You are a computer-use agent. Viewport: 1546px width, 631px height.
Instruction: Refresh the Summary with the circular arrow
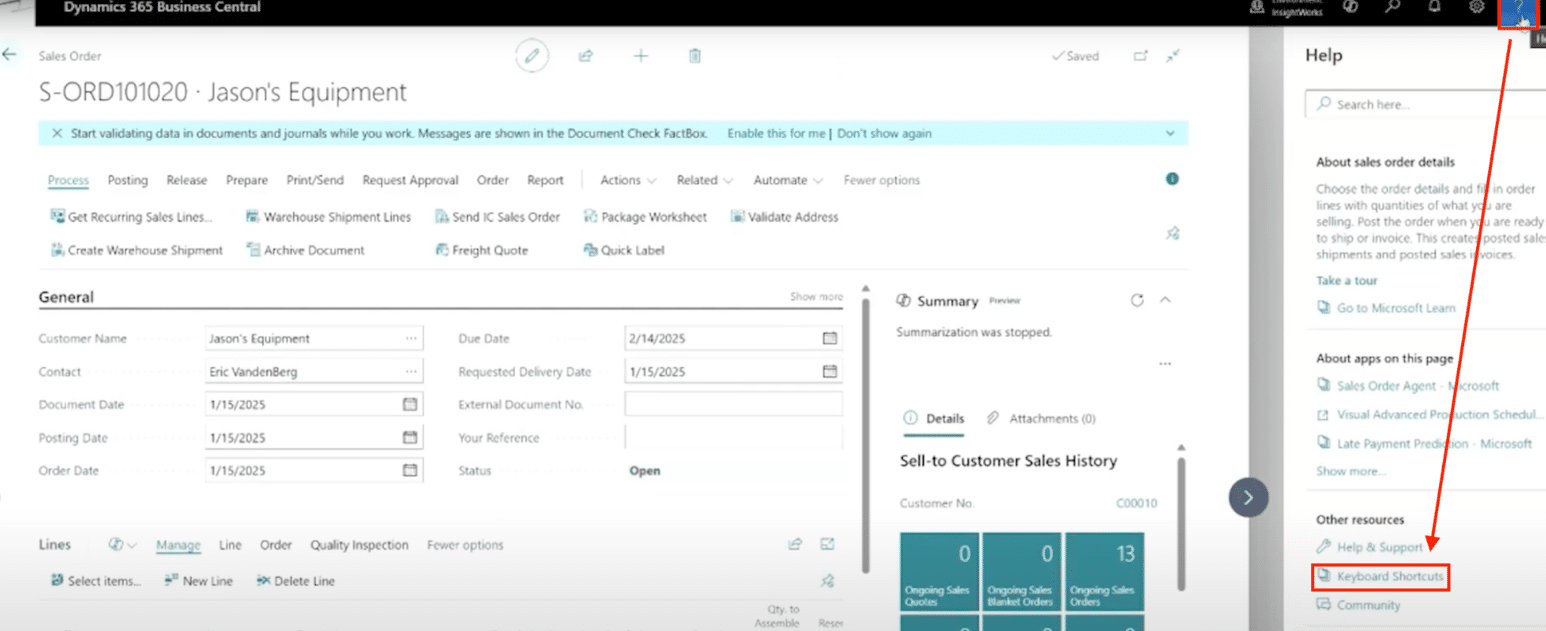[x=1136, y=301]
